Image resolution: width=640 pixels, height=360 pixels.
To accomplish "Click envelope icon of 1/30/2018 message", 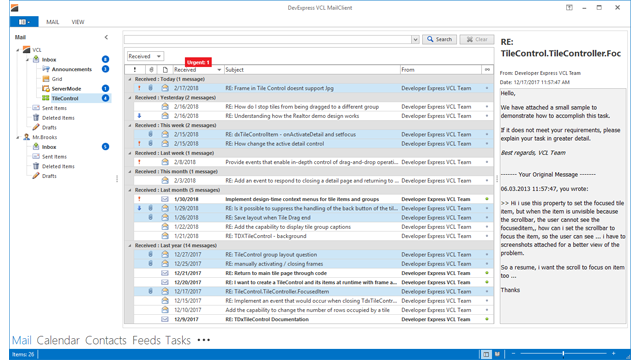I will click(x=164, y=199).
